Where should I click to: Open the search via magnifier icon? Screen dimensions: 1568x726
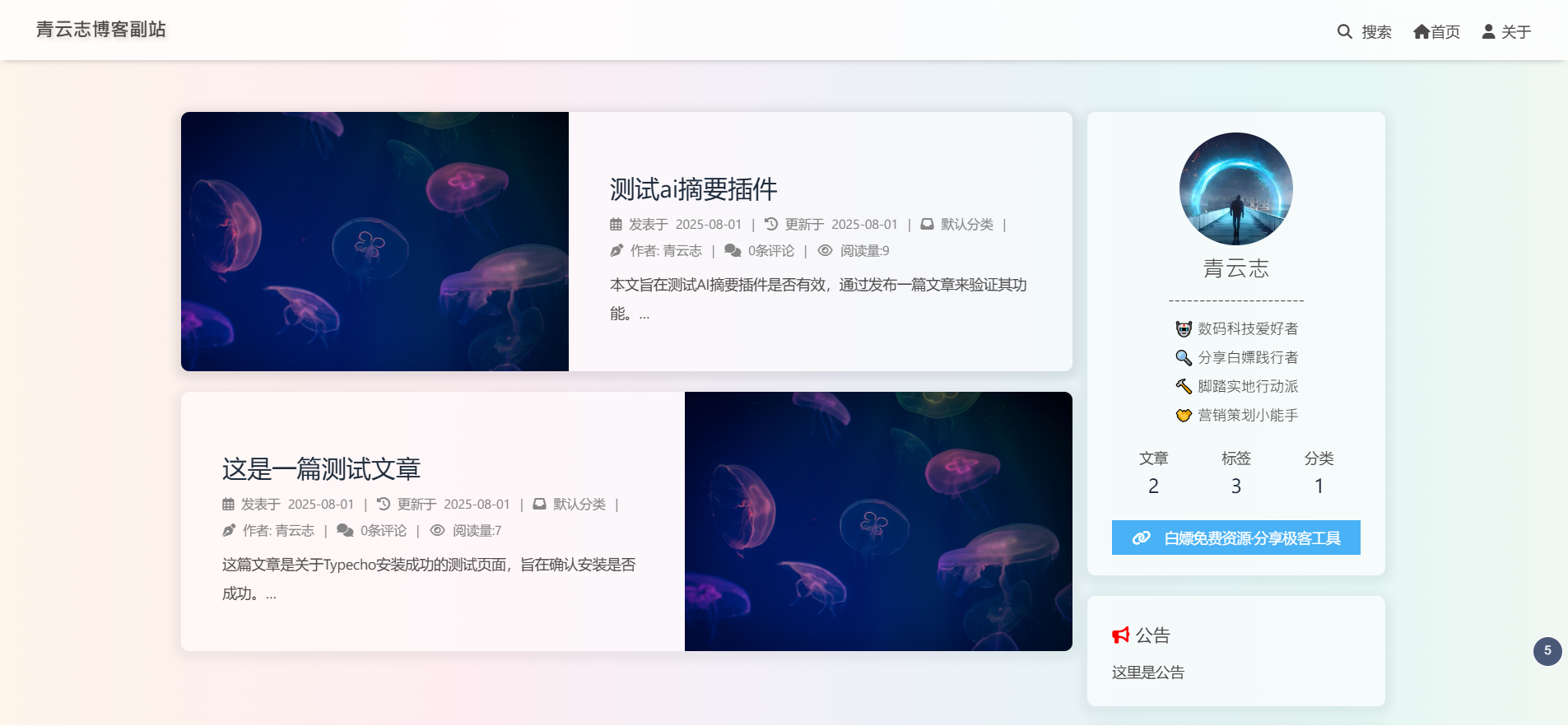pos(1344,31)
